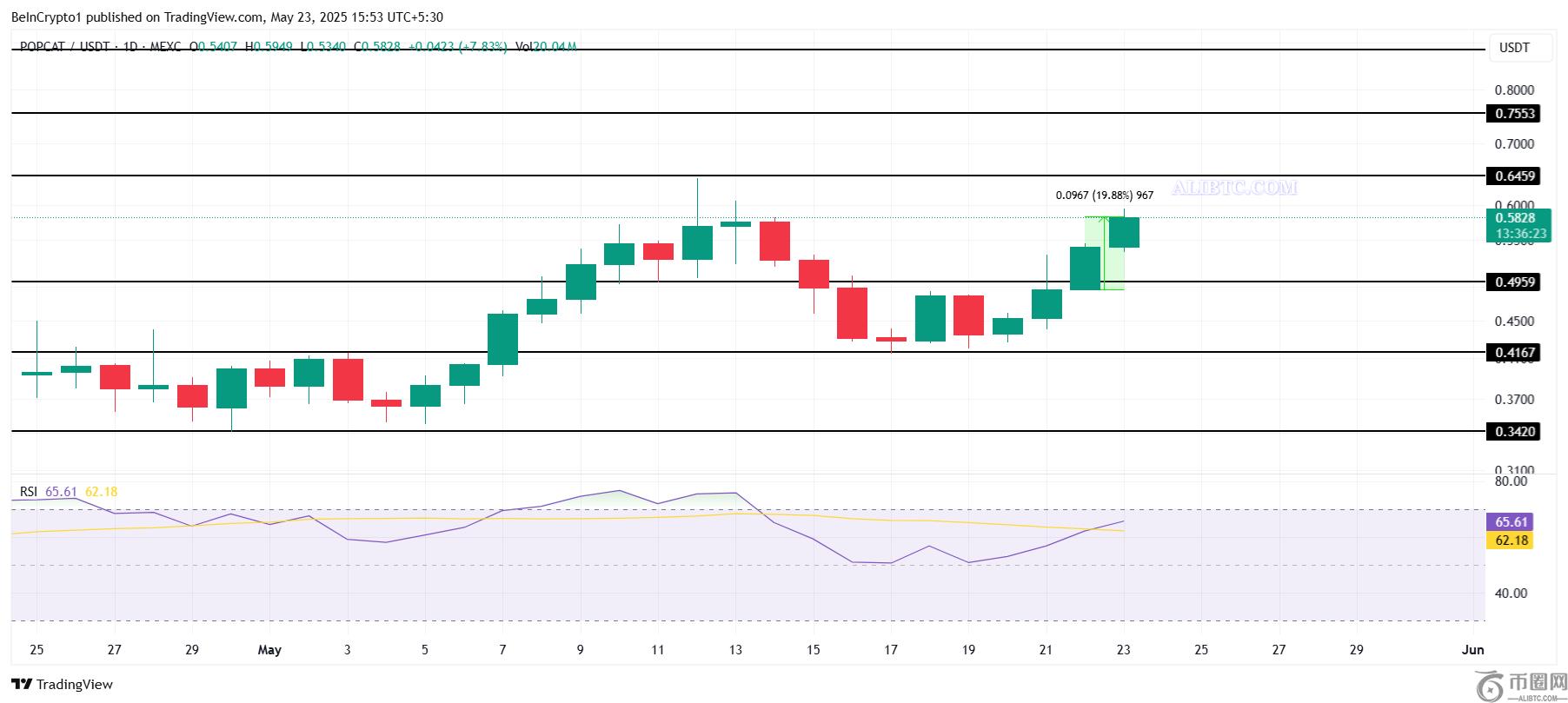The height and width of the screenshot is (703, 1568).
Task: Click the 0.7553 price level label
Action: click(1514, 114)
